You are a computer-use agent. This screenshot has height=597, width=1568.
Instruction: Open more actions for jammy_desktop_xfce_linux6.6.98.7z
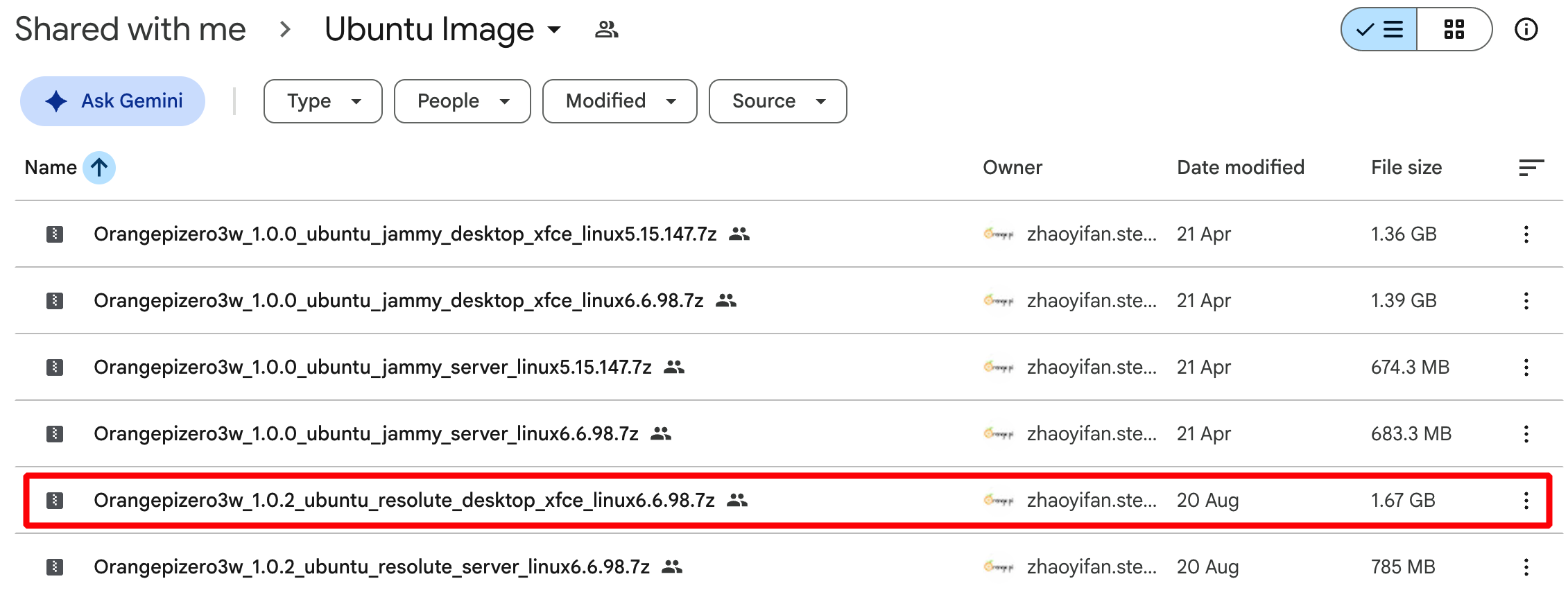(x=1526, y=301)
